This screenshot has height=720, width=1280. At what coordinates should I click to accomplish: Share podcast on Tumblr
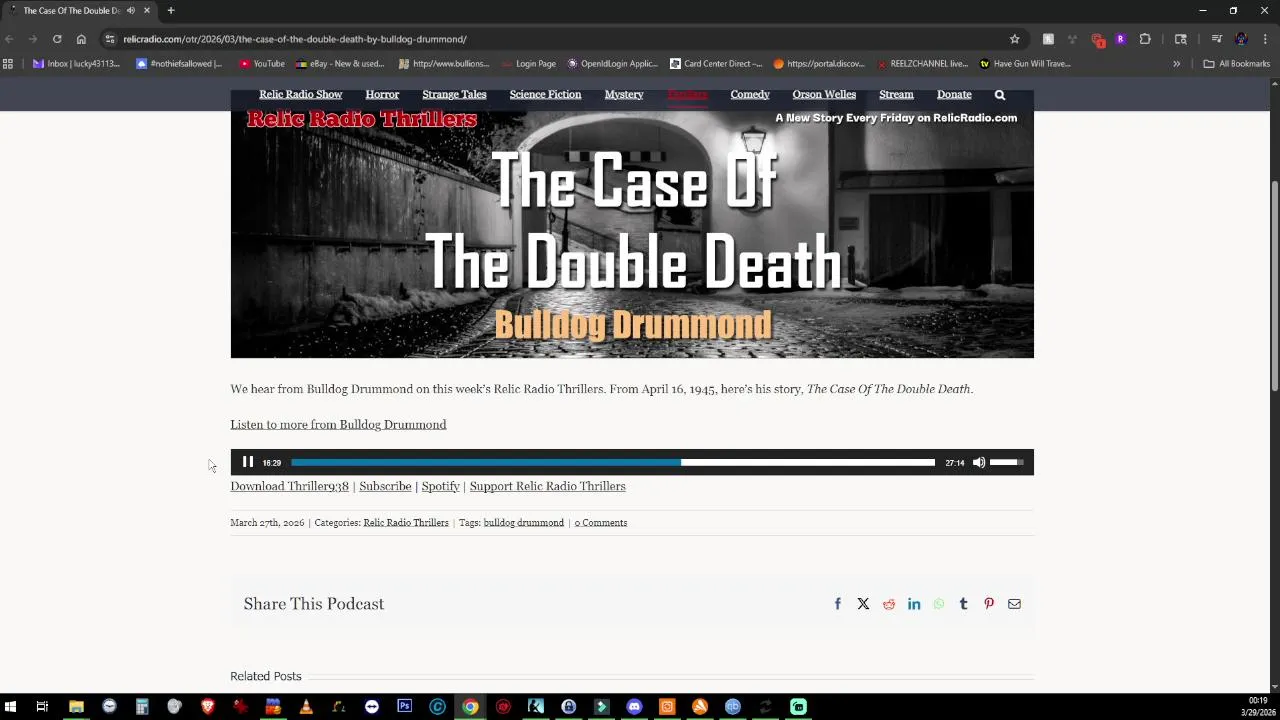[964, 604]
